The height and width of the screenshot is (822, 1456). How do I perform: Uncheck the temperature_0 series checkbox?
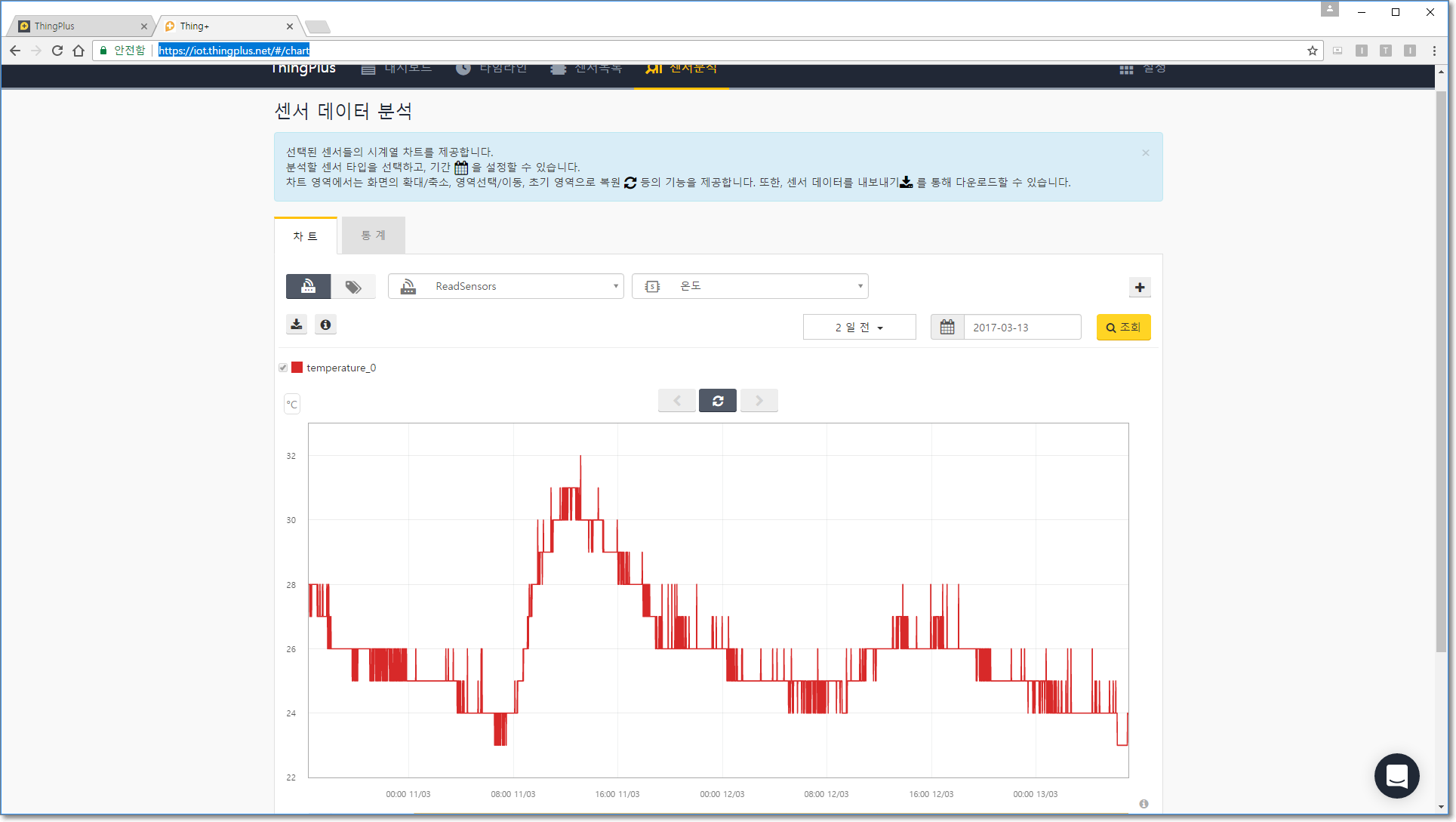click(283, 368)
